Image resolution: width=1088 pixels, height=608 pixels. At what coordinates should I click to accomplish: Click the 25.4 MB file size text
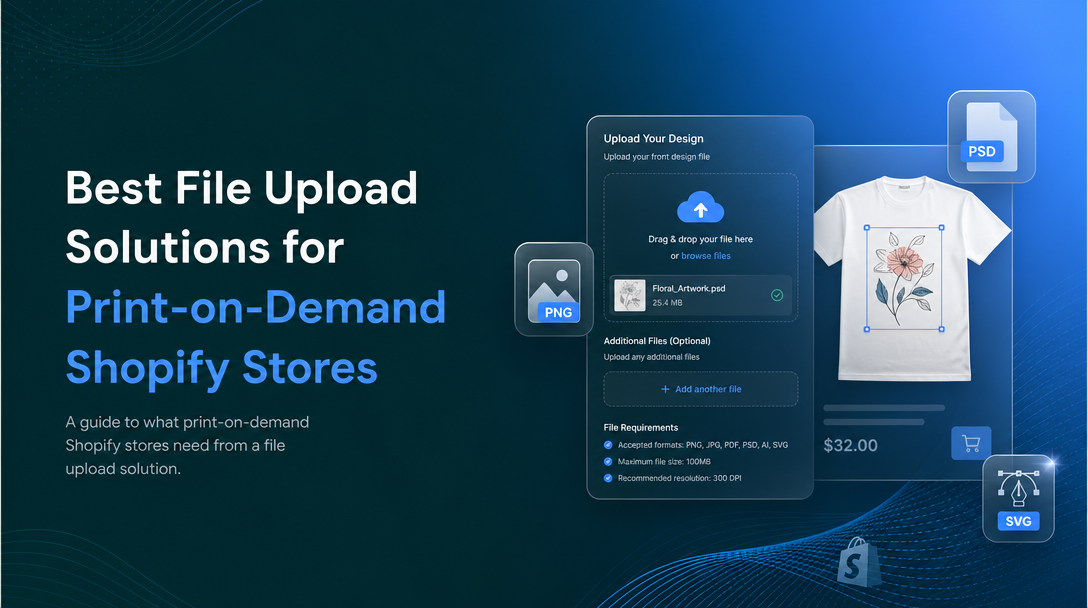pos(667,303)
